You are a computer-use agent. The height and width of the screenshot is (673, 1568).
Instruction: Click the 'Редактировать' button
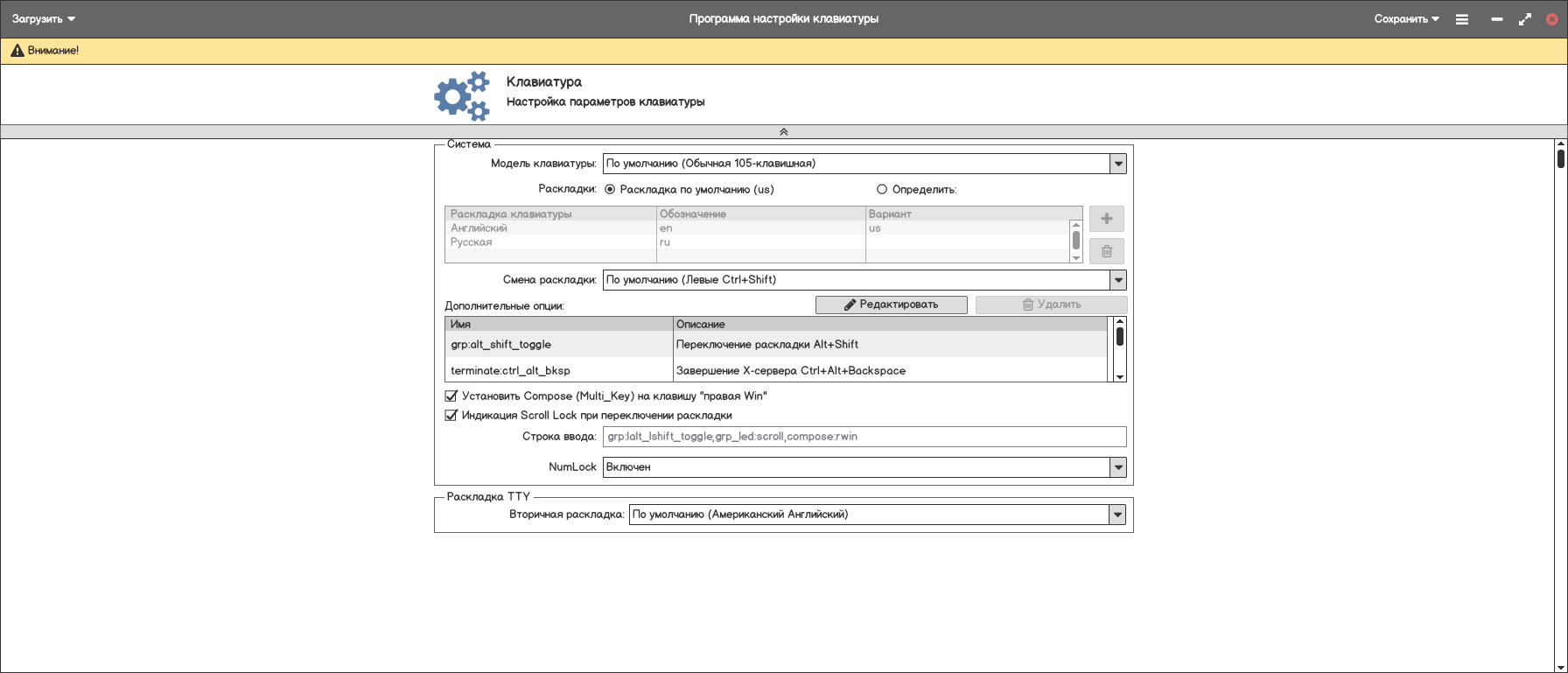[x=891, y=305]
